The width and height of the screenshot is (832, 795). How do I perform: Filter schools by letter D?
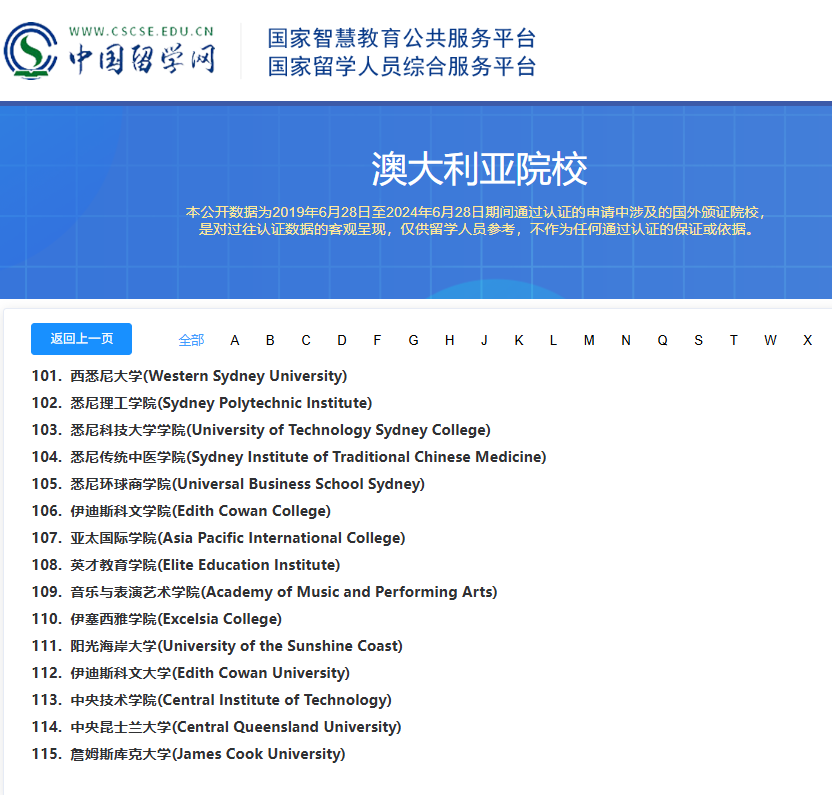pos(342,340)
